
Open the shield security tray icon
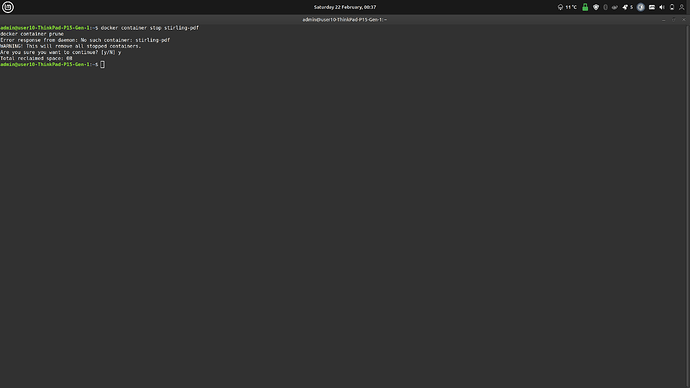coord(596,7)
